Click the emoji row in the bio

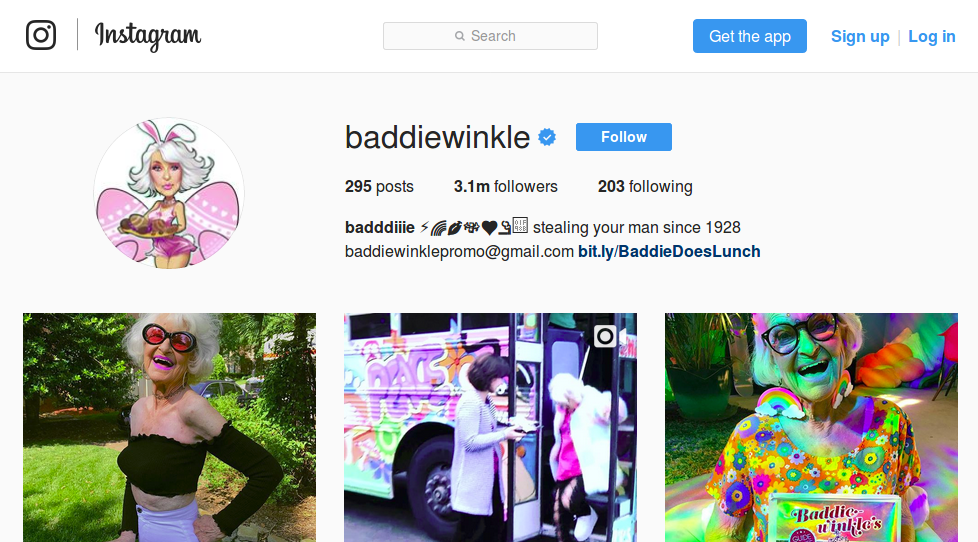(x=474, y=226)
